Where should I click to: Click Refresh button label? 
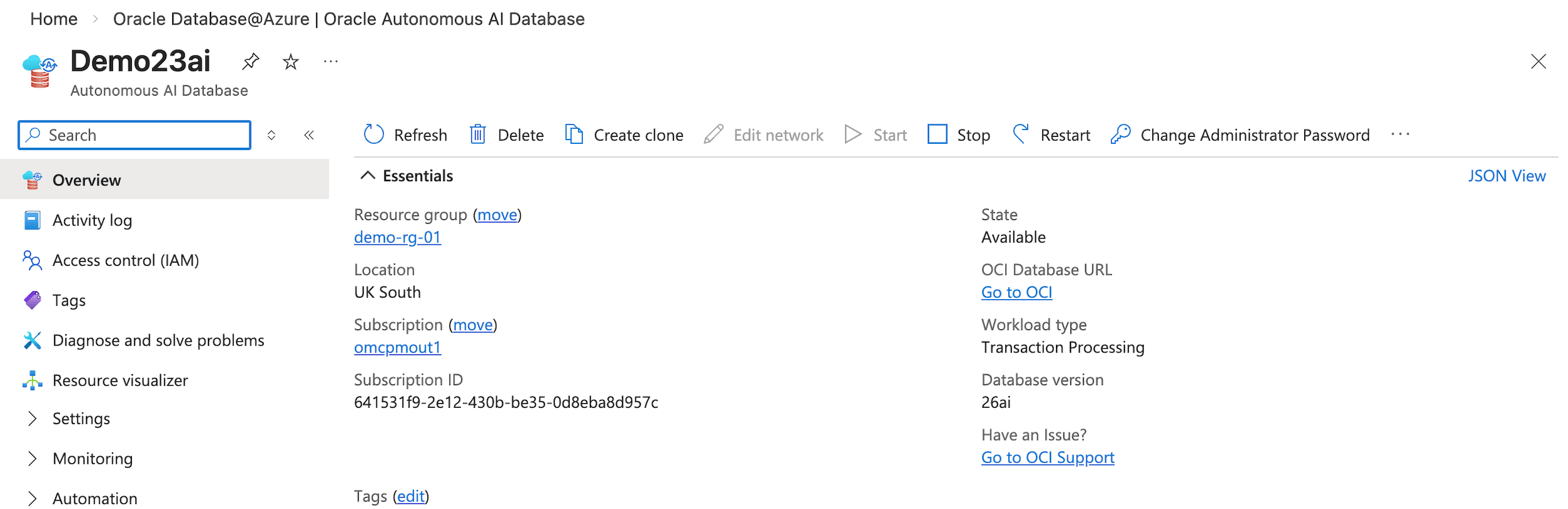(x=420, y=135)
